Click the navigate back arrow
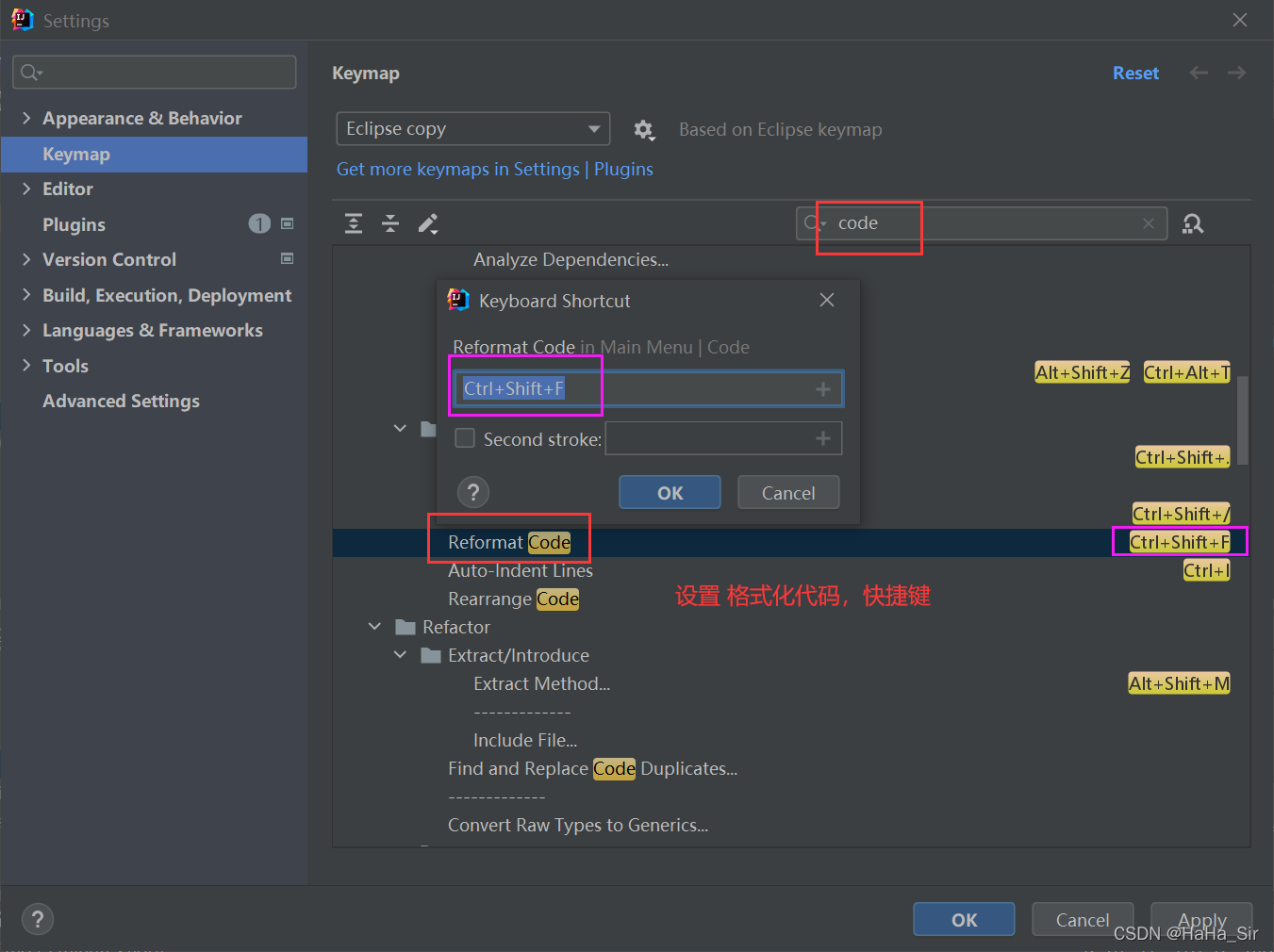Screen dimensions: 1274x952 click(x=1199, y=73)
